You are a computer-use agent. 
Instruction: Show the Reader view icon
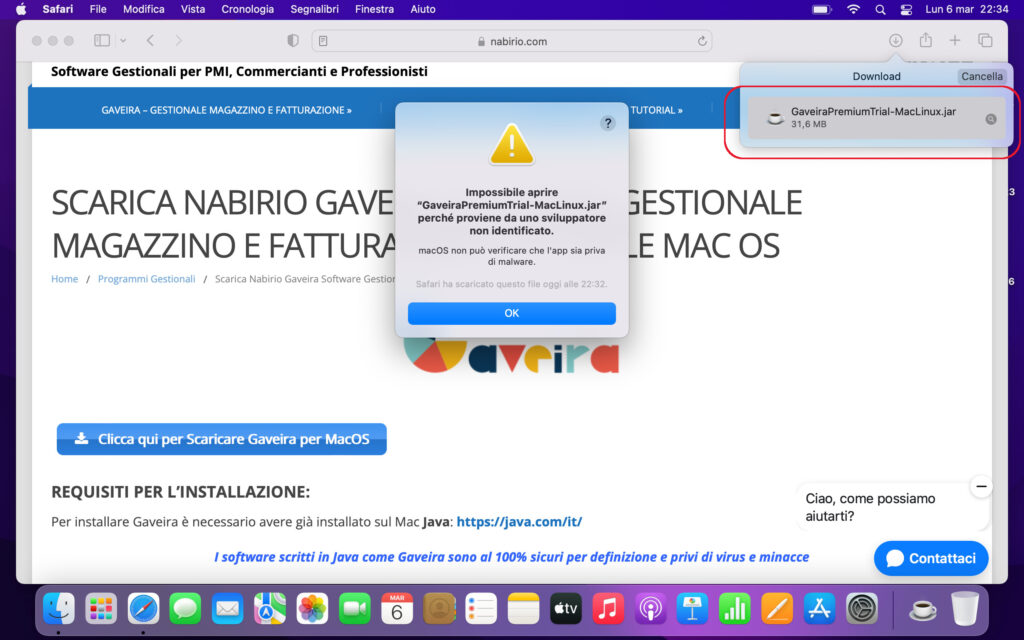click(x=323, y=41)
